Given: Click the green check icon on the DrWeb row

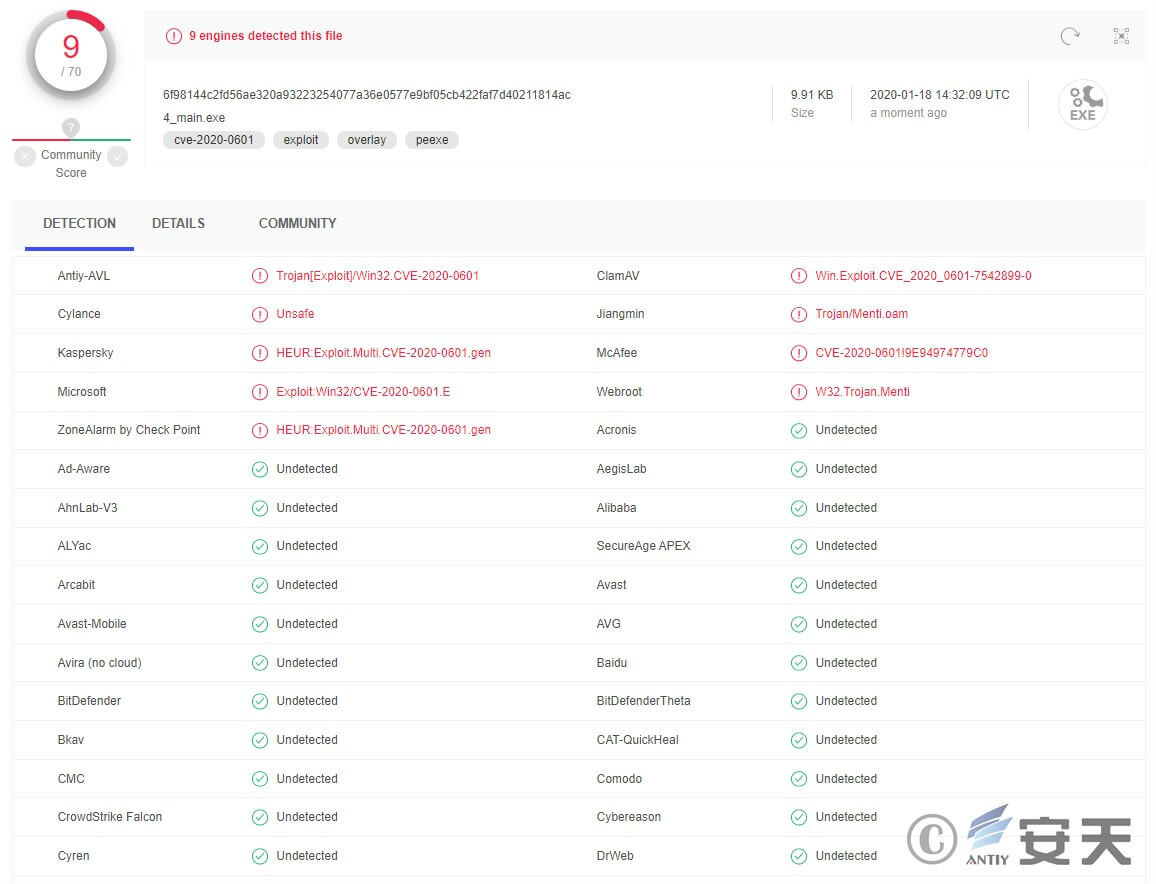Looking at the screenshot, I should [x=798, y=856].
